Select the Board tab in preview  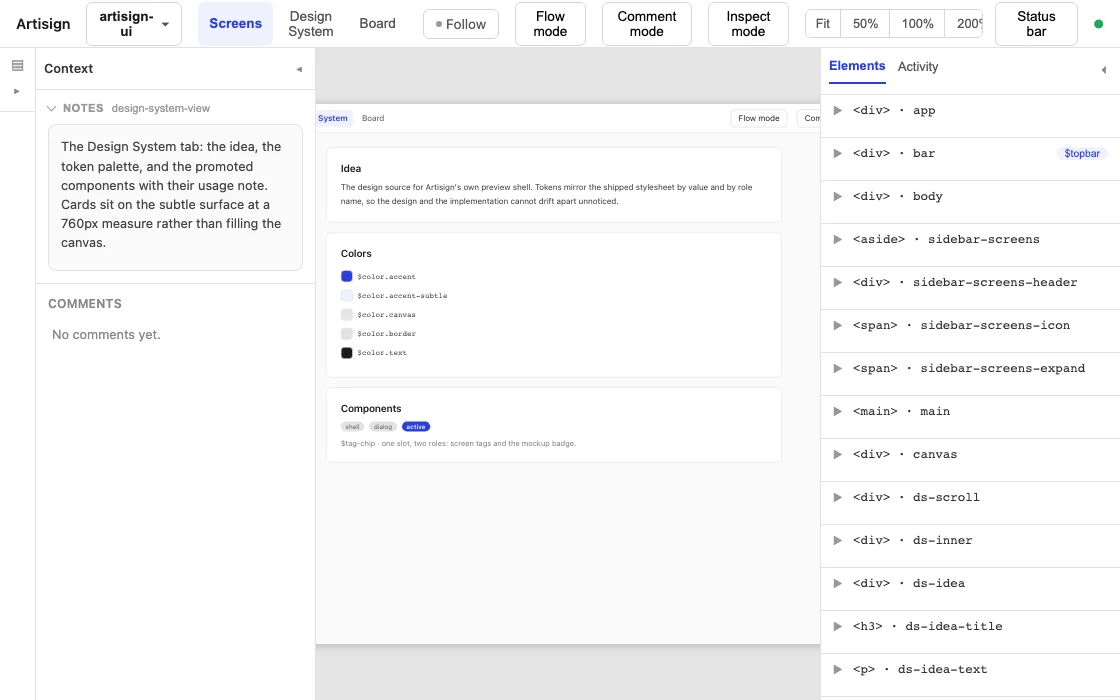pyautogui.click(x=373, y=119)
